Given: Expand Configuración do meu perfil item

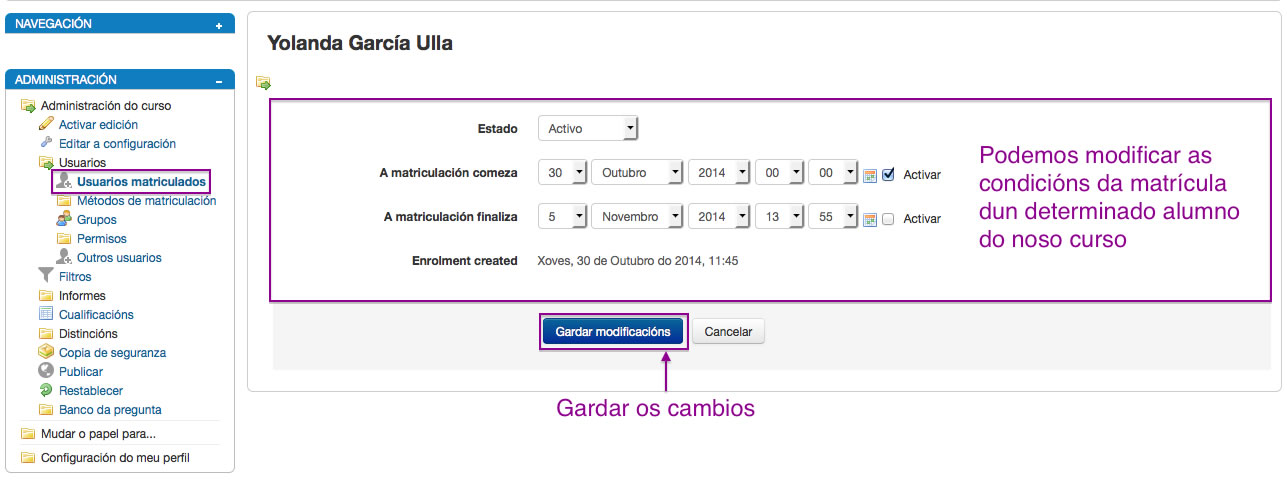Looking at the screenshot, I should [115, 458].
